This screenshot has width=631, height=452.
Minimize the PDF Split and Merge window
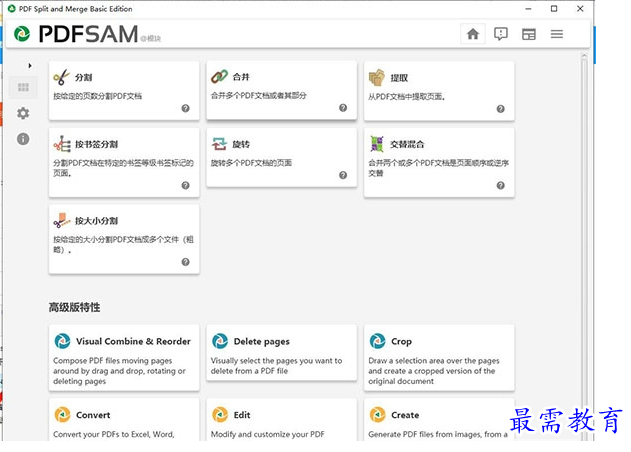pos(528,8)
